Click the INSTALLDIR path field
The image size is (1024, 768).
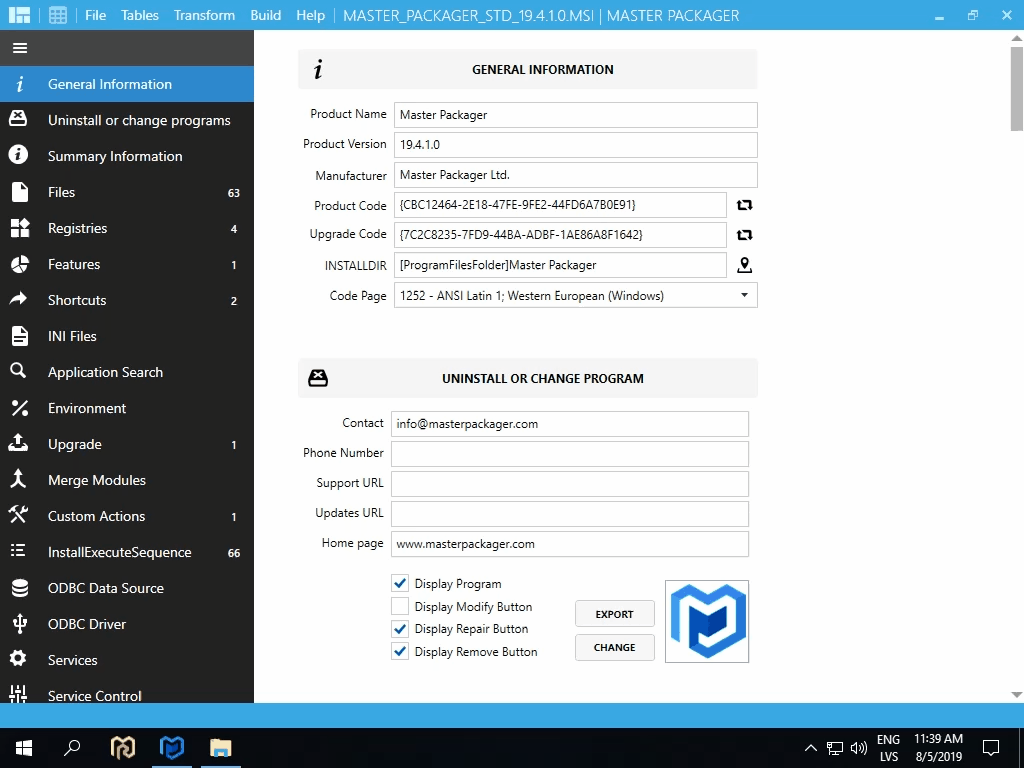[560, 265]
